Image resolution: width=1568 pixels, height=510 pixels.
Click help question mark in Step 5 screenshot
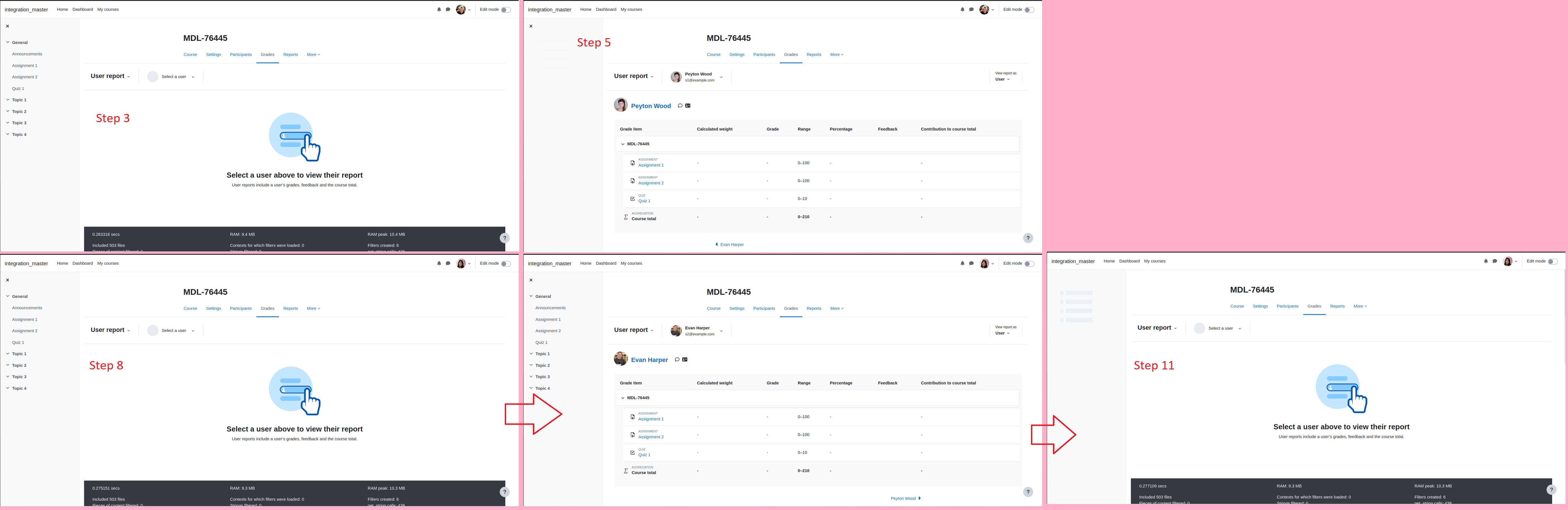click(1028, 238)
